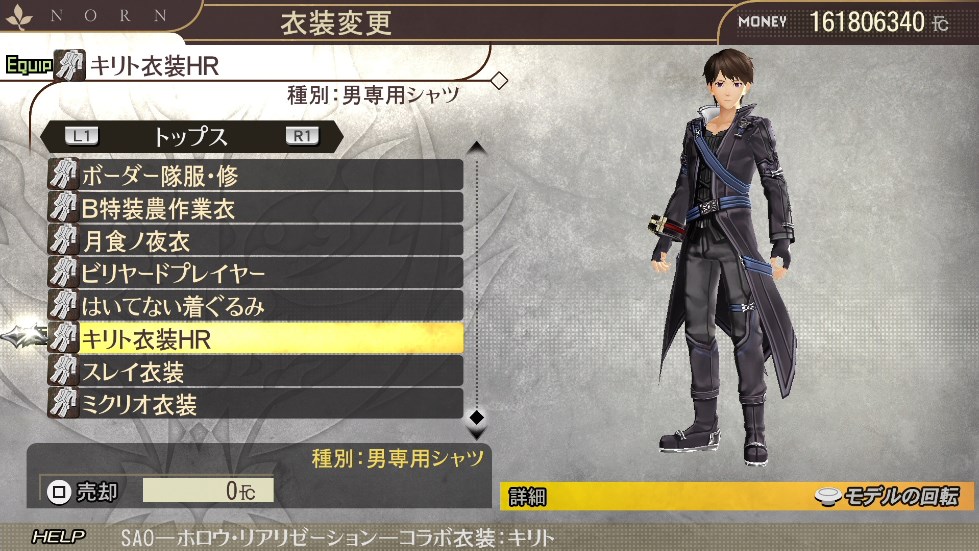The width and height of the screenshot is (979, 551).
Task: Click the shirt icon beside スレイ衣装
Action: [64, 371]
